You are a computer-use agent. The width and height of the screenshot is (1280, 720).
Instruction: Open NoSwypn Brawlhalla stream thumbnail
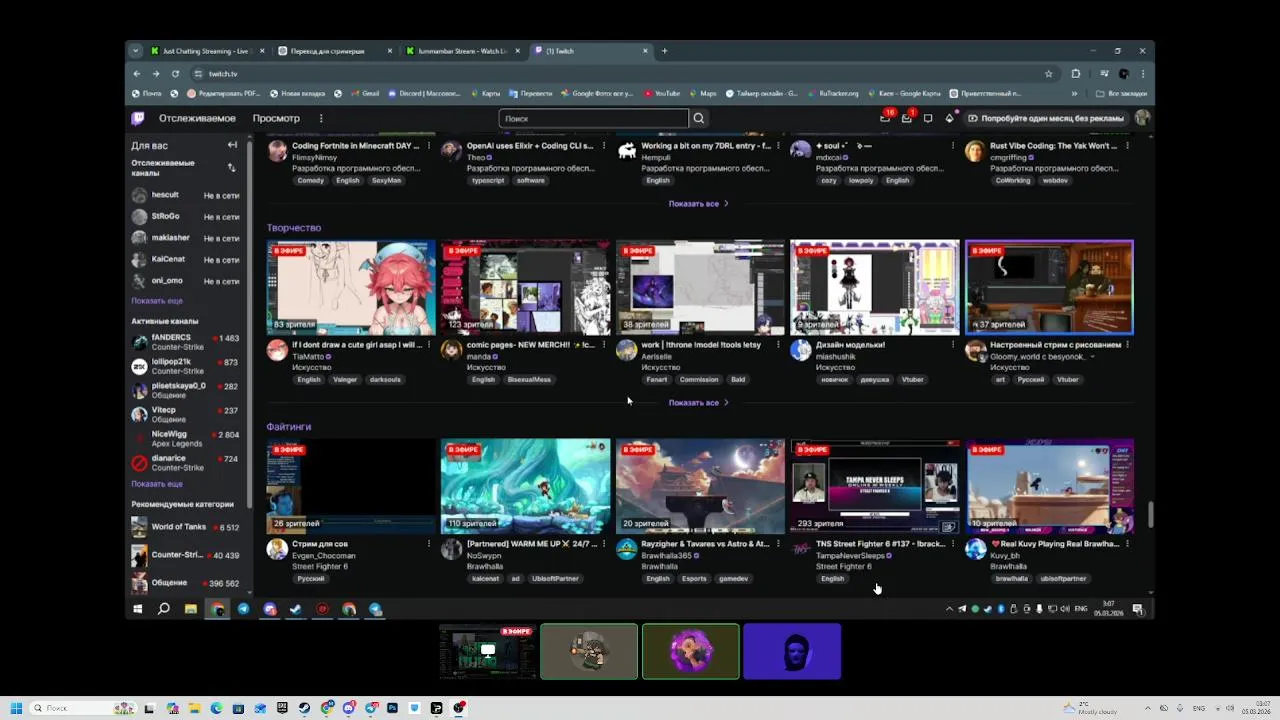coord(525,486)
